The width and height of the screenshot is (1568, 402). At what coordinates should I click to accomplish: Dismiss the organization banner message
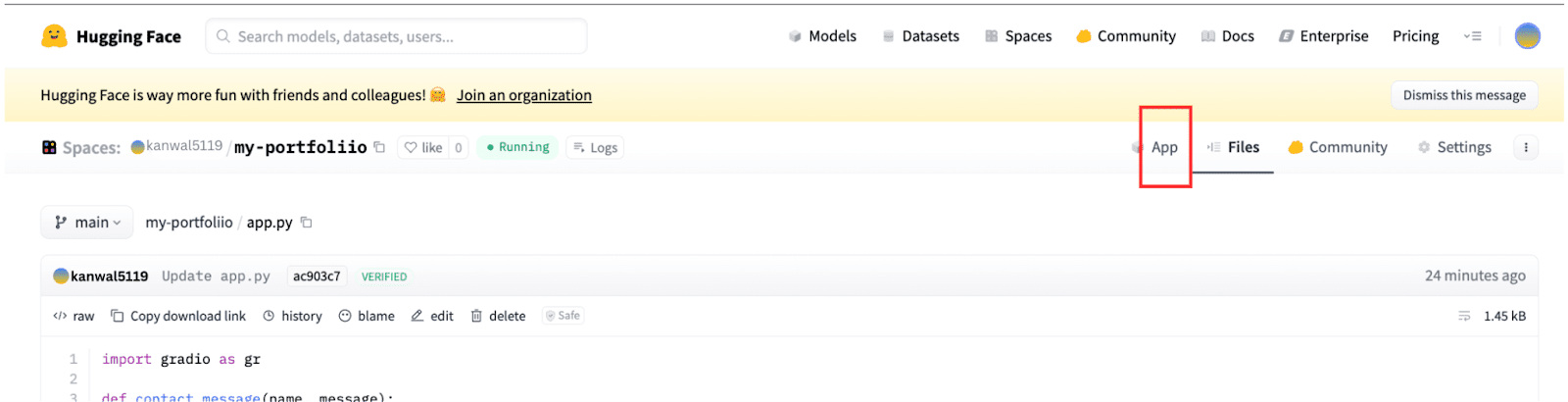pyautogui.click(x=1464, y=95)
